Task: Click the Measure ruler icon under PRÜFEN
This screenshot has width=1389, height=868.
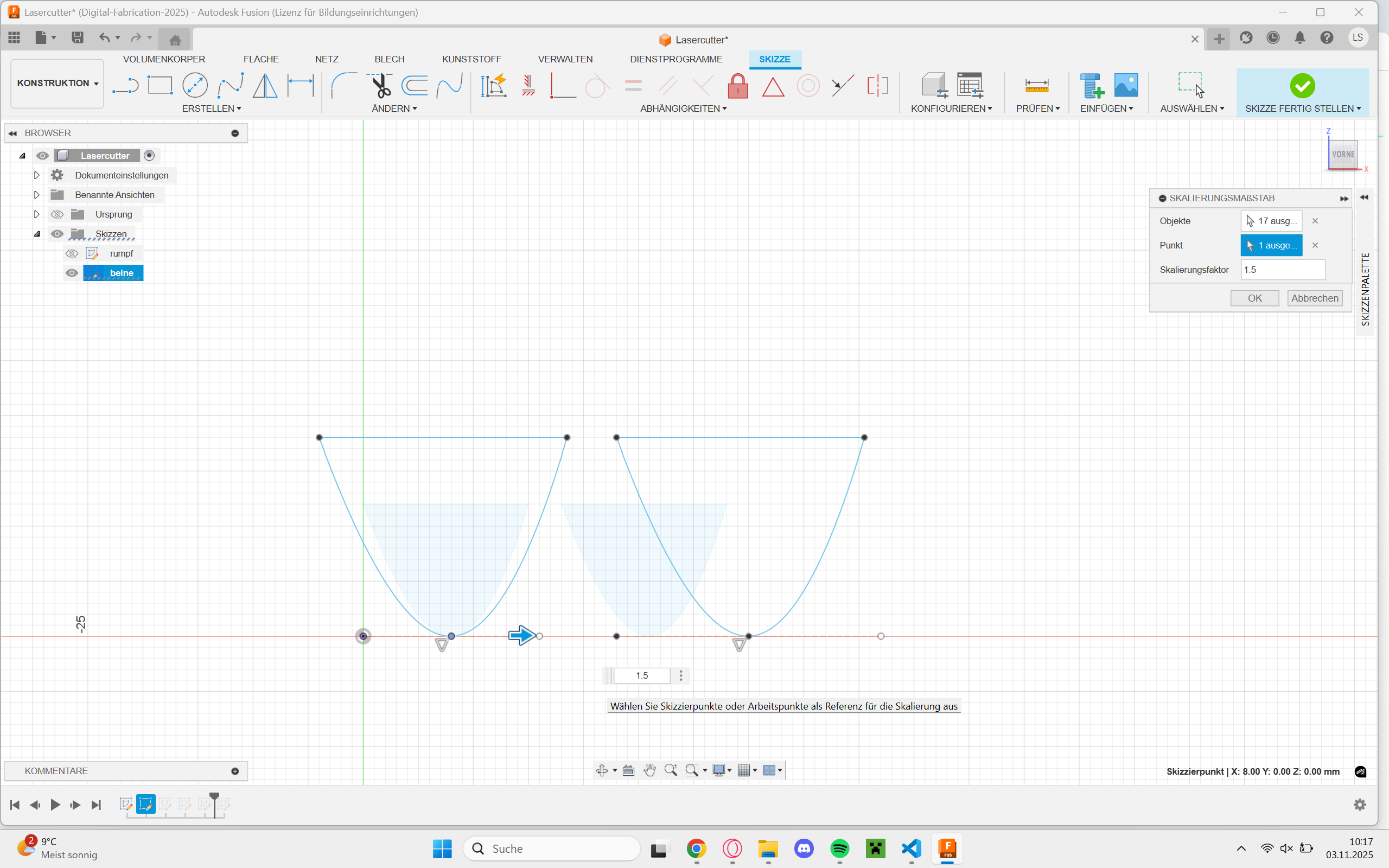Action: (1036, 86)
